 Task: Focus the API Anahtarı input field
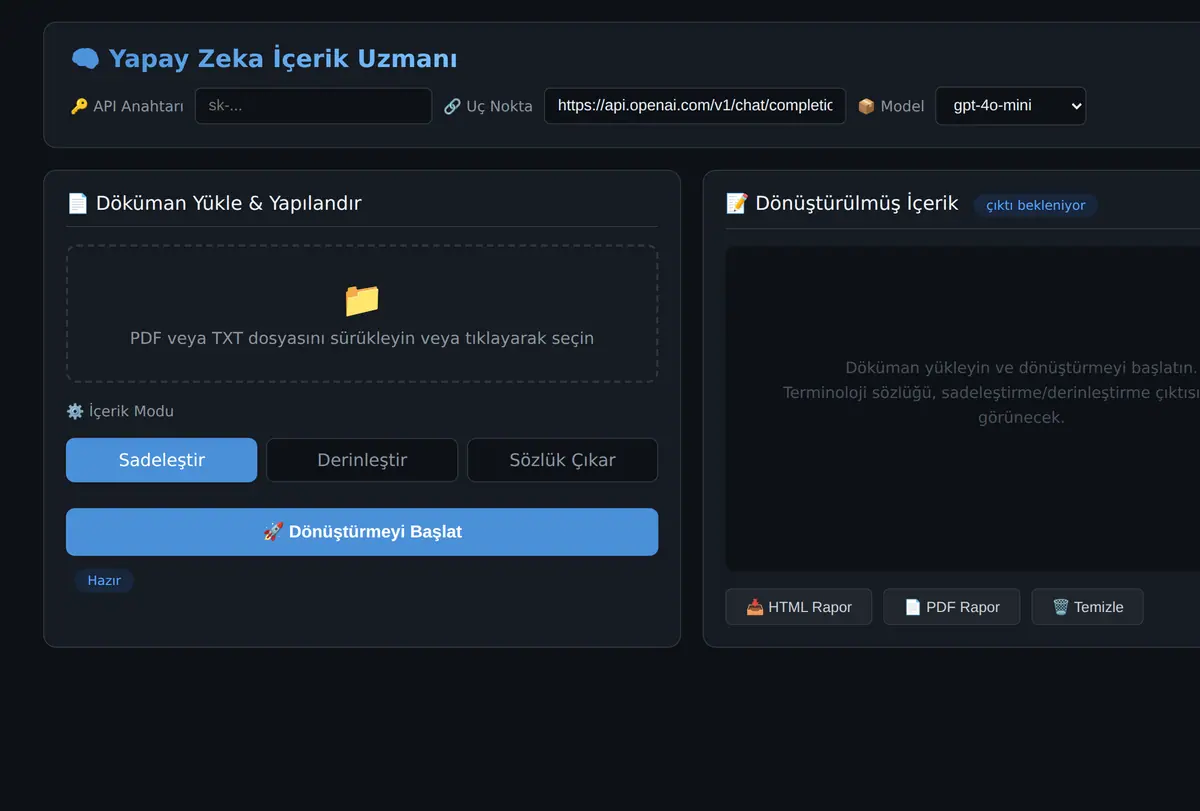(x=313, y=106)
